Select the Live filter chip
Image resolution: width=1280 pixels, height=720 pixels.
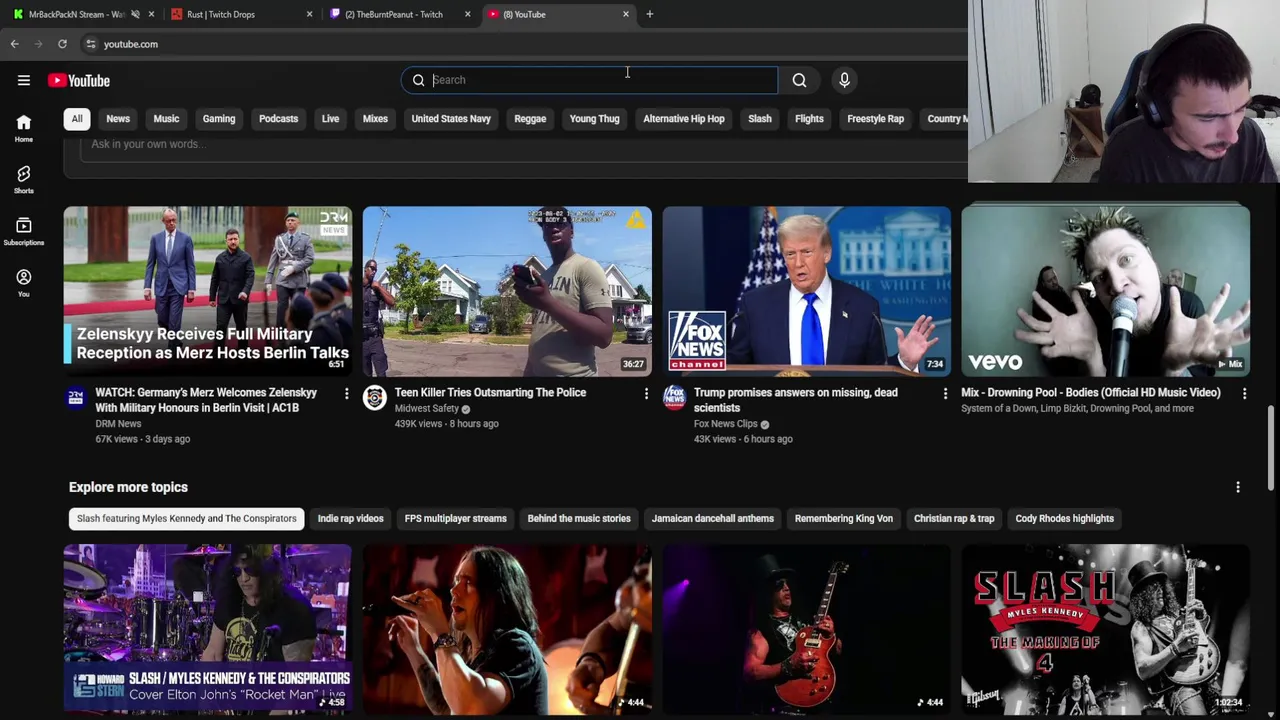point(330,119)
